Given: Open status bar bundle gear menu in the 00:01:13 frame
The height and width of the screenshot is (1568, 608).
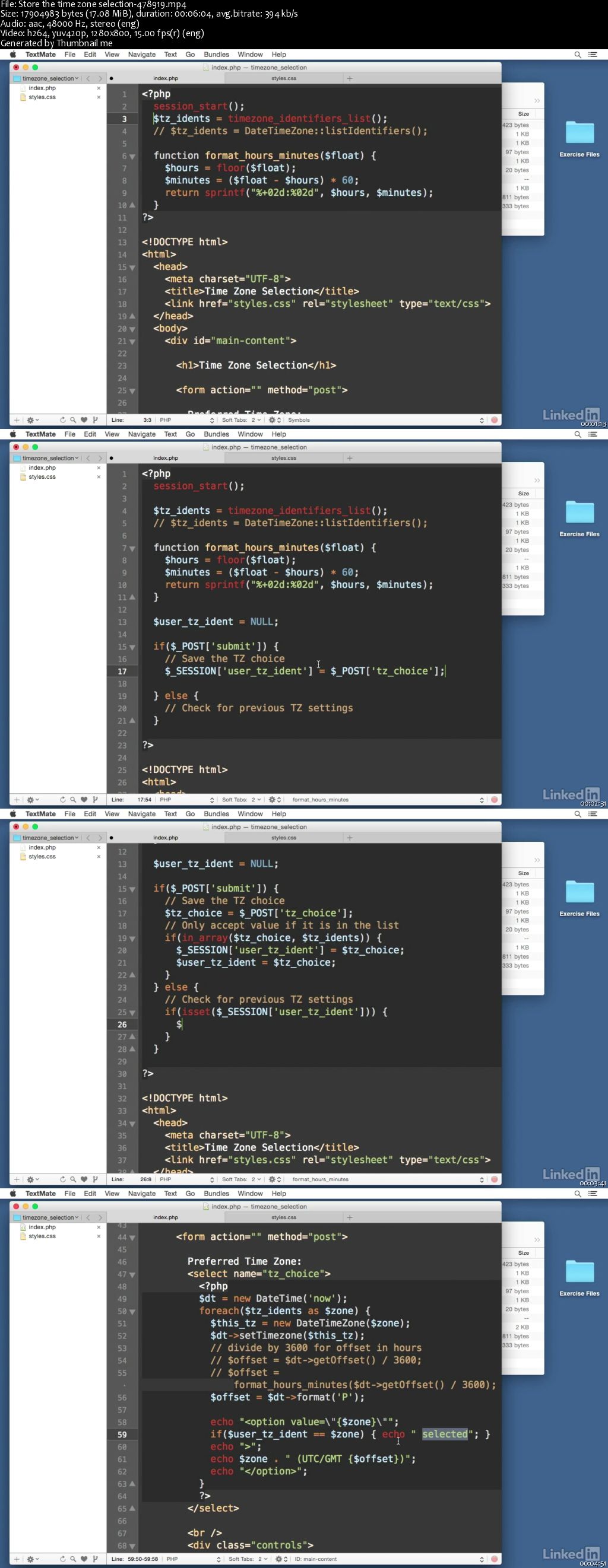Looking at the screenshot, I should click(275, 420).
